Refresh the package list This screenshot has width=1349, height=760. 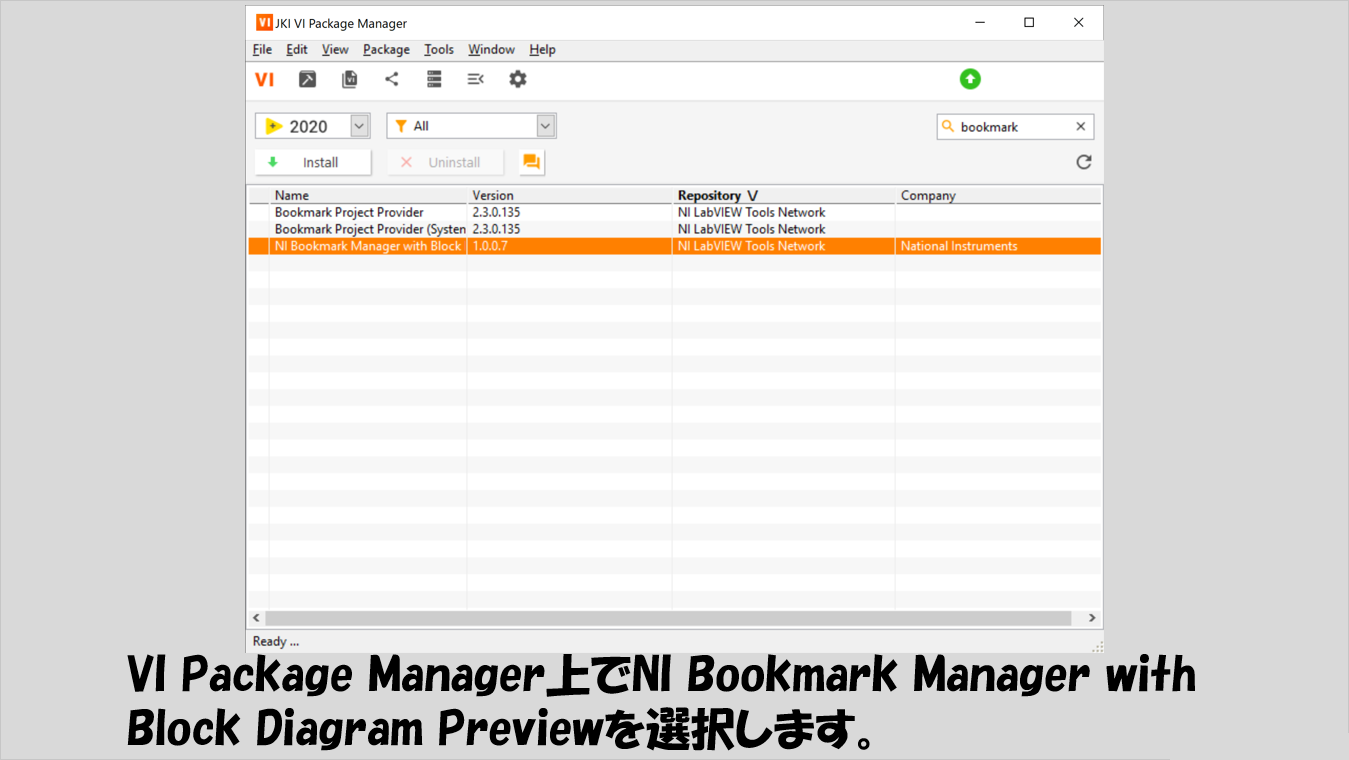(1084, 162)
